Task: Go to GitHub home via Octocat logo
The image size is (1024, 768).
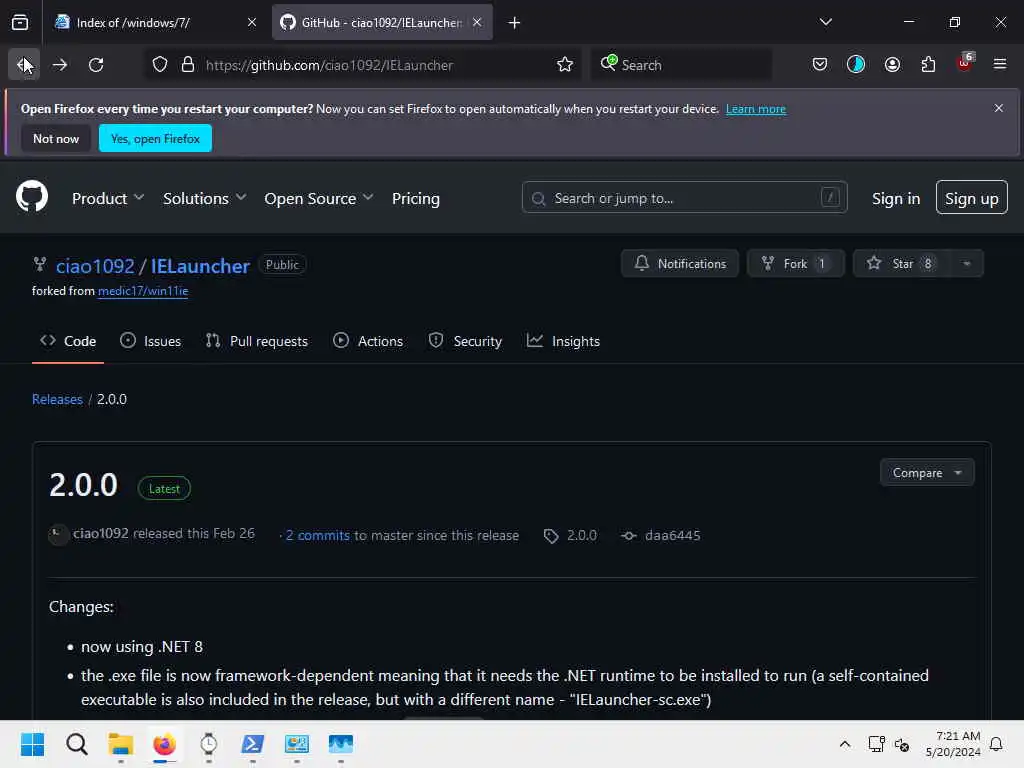Action: (32, 197)
